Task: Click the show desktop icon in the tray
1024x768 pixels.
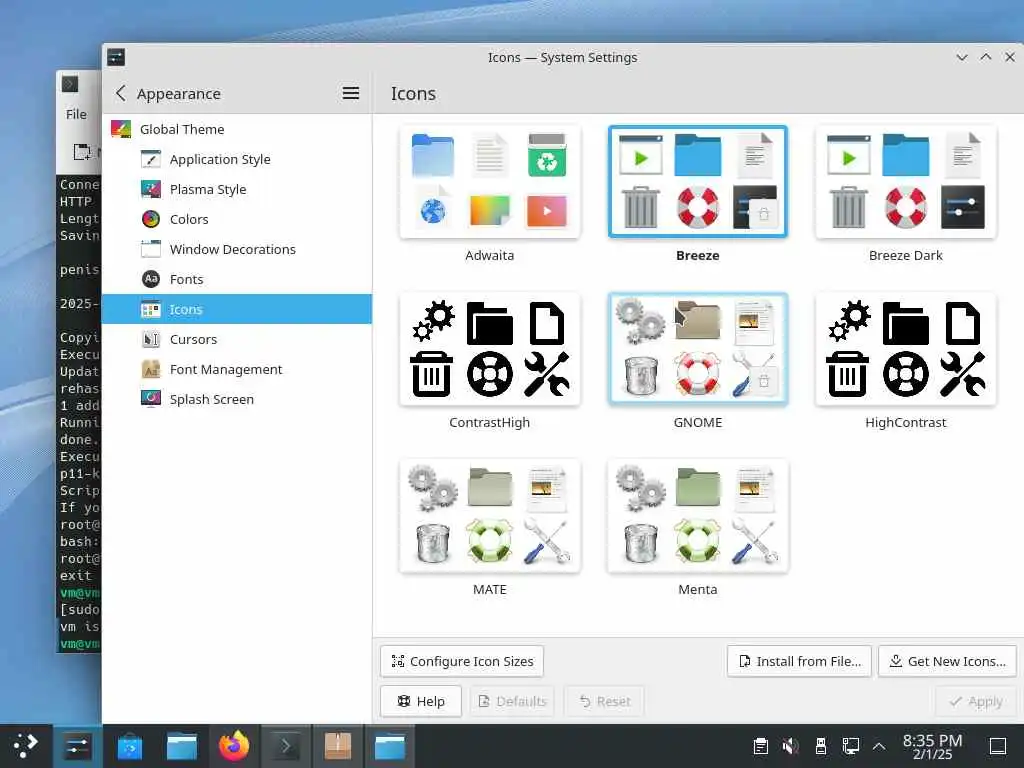Action: tap(998, 746)
